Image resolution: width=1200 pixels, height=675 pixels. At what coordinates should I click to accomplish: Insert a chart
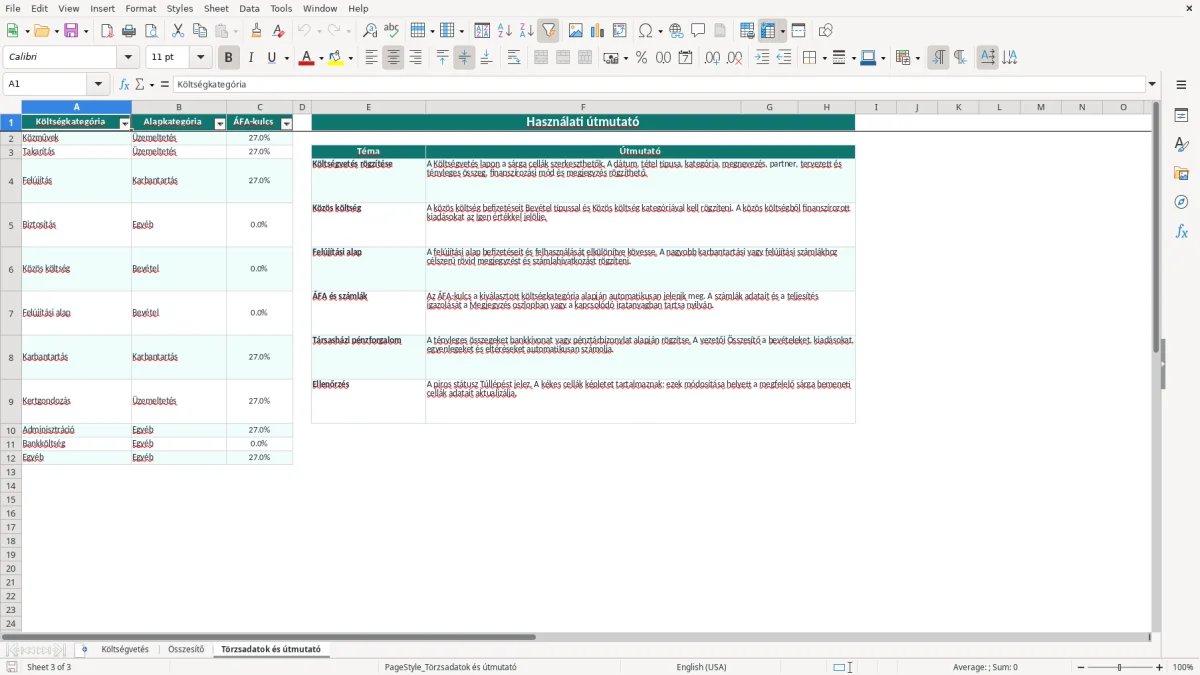(x=598, y=31)
